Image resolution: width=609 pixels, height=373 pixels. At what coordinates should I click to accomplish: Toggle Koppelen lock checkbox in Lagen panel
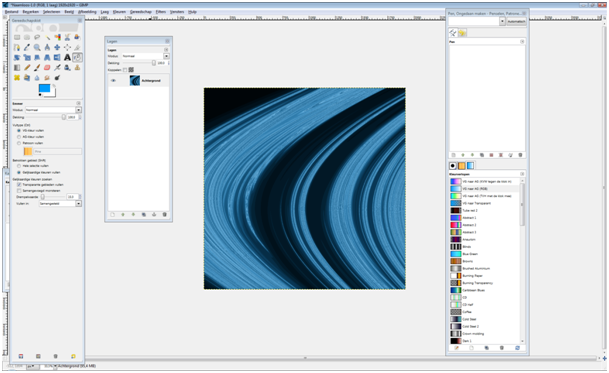[125, 70]
